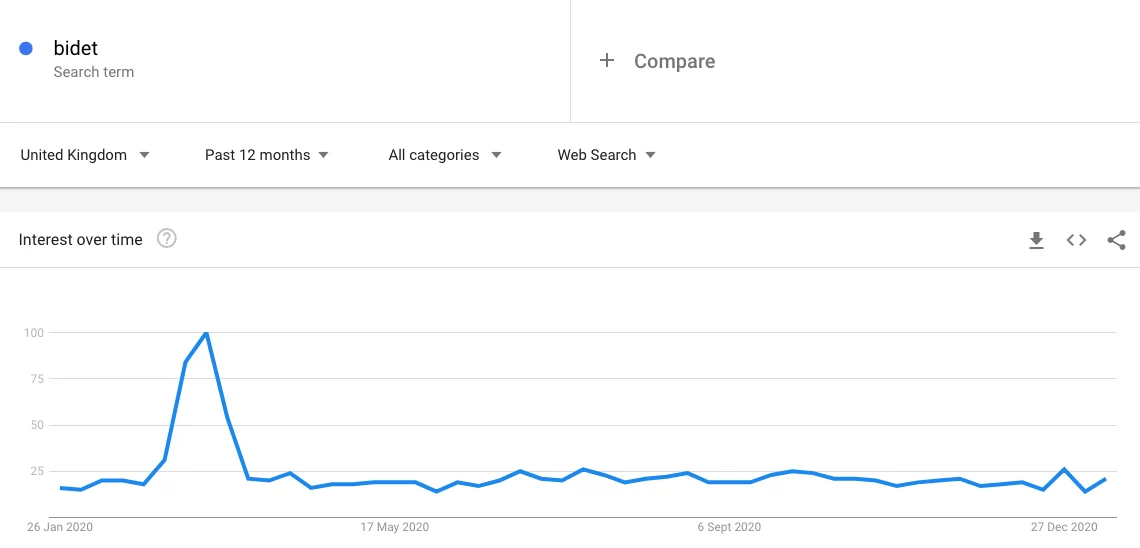Image resolution: width=1140 pixels, height=548 pixels.
Task: Click the plus icon beside Compare
Action: coord(606,61)
